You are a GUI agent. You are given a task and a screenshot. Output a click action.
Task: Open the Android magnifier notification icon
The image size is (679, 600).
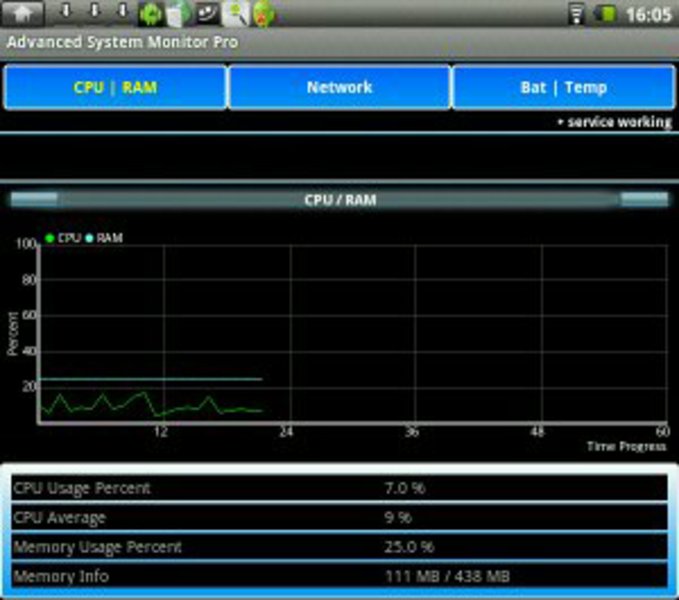[x=235, y=13]
